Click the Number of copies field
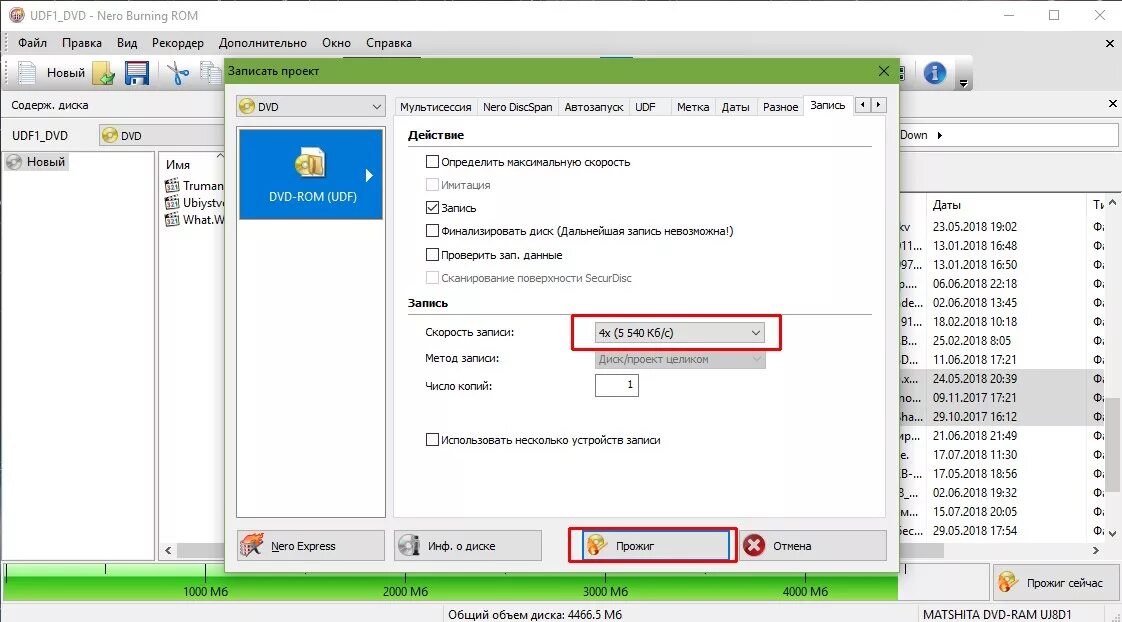Screen dimensions: 1122x622 click(616, 385)
